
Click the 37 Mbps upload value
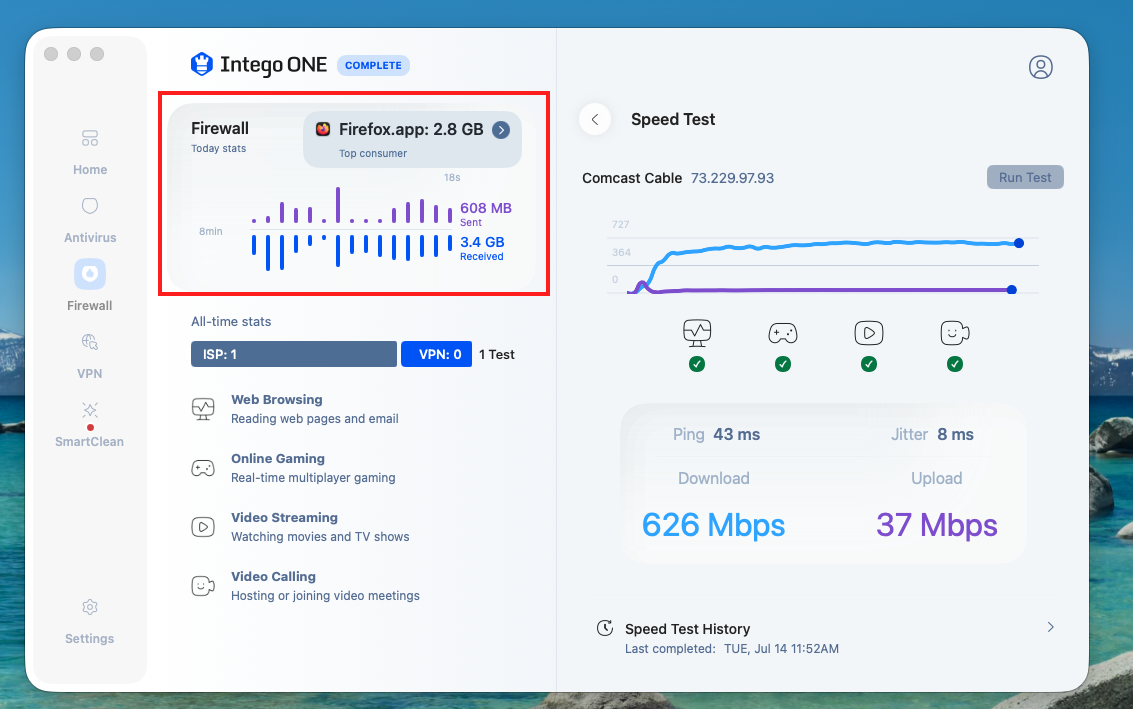pos(936,525)
